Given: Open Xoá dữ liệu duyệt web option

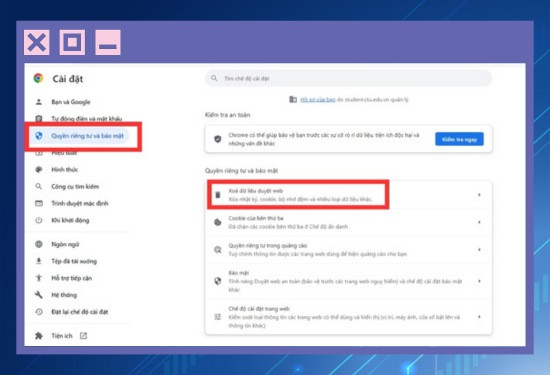Looking at the screenshot, I should 348,195.
